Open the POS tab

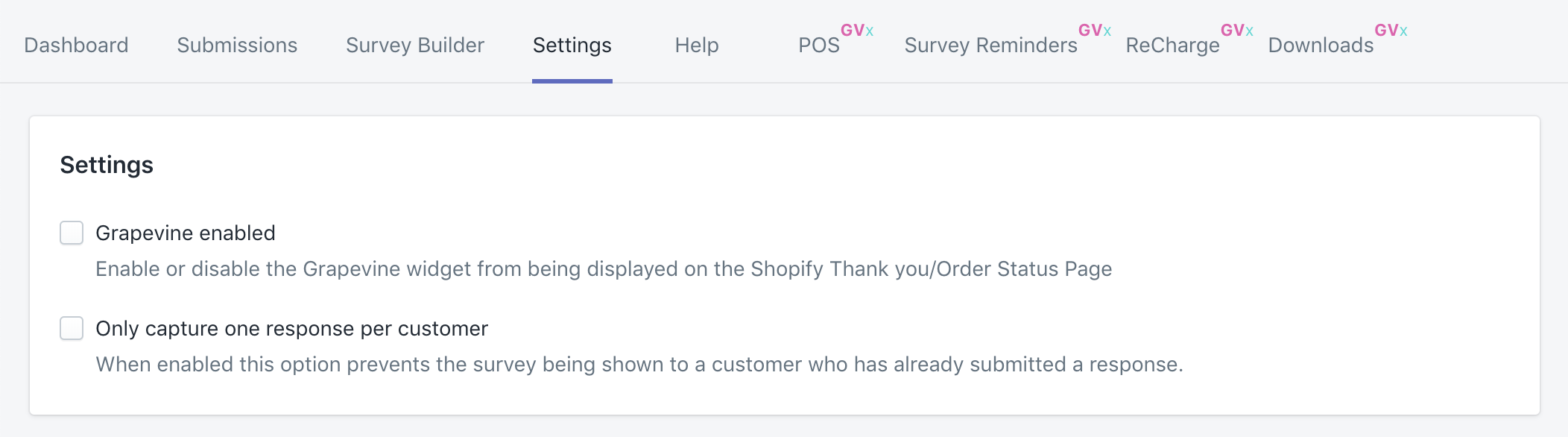click(x=818, y=45)
